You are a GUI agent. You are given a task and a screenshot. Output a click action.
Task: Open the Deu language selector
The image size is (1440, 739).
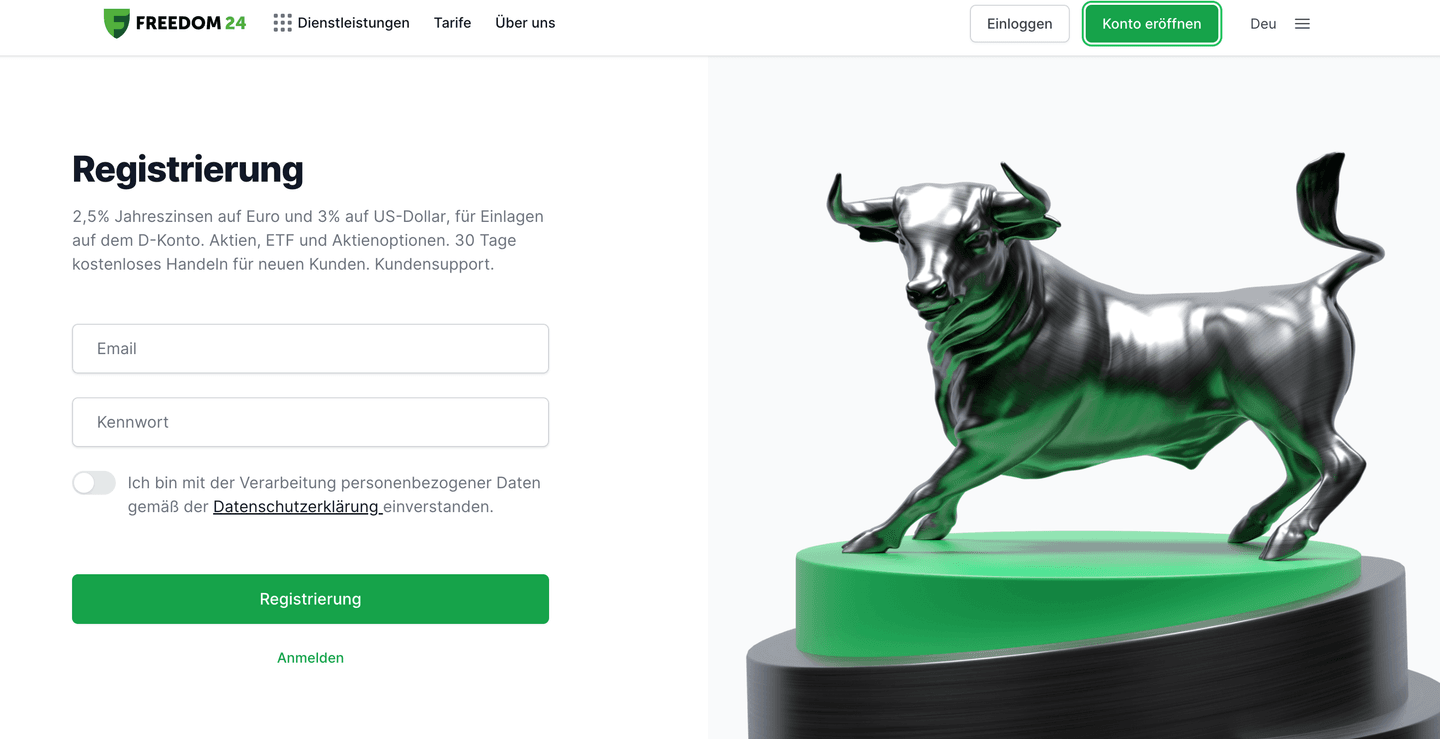coord(1263,24)
